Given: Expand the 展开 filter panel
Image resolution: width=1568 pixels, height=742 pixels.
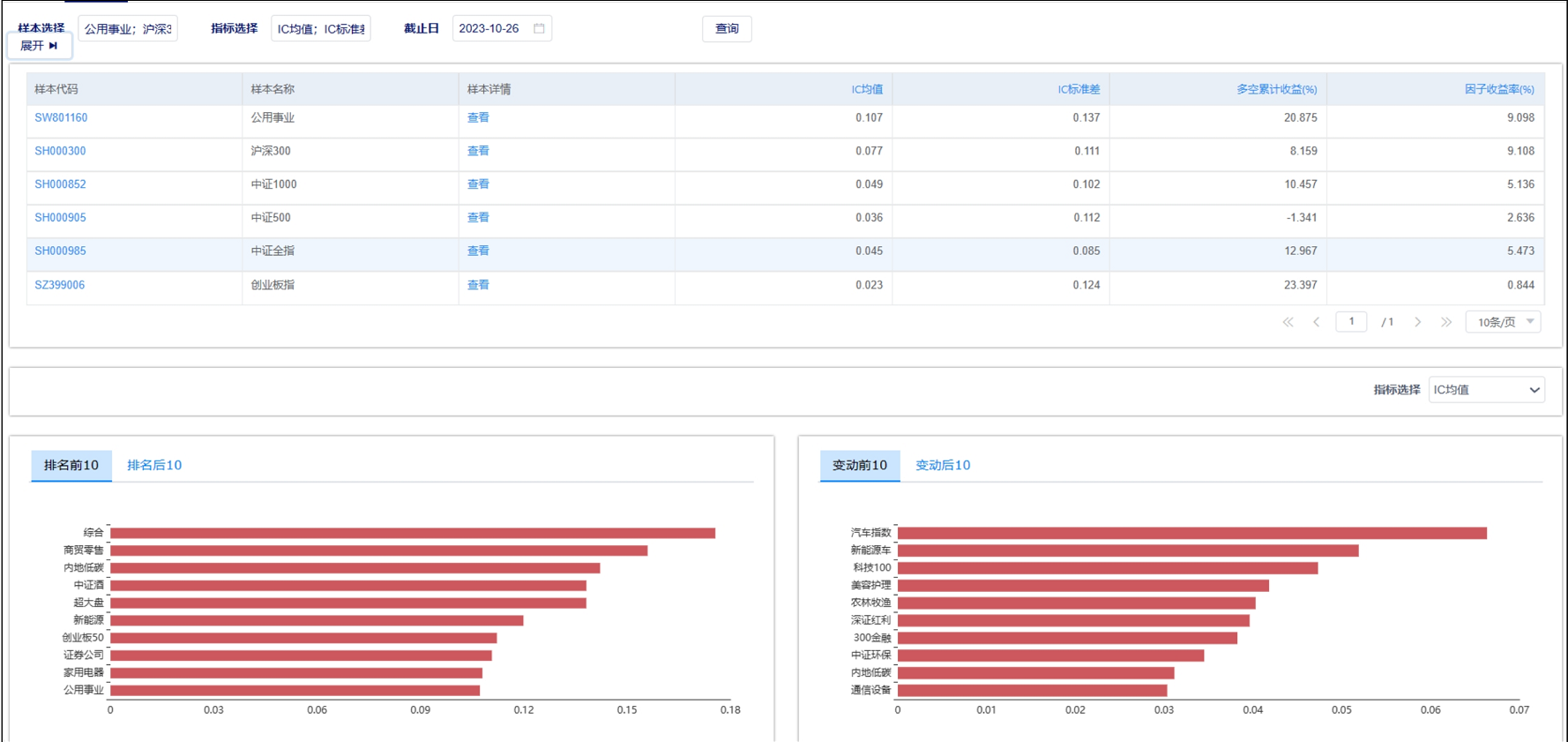Looking at the screenshot, I should pos(39,46).
